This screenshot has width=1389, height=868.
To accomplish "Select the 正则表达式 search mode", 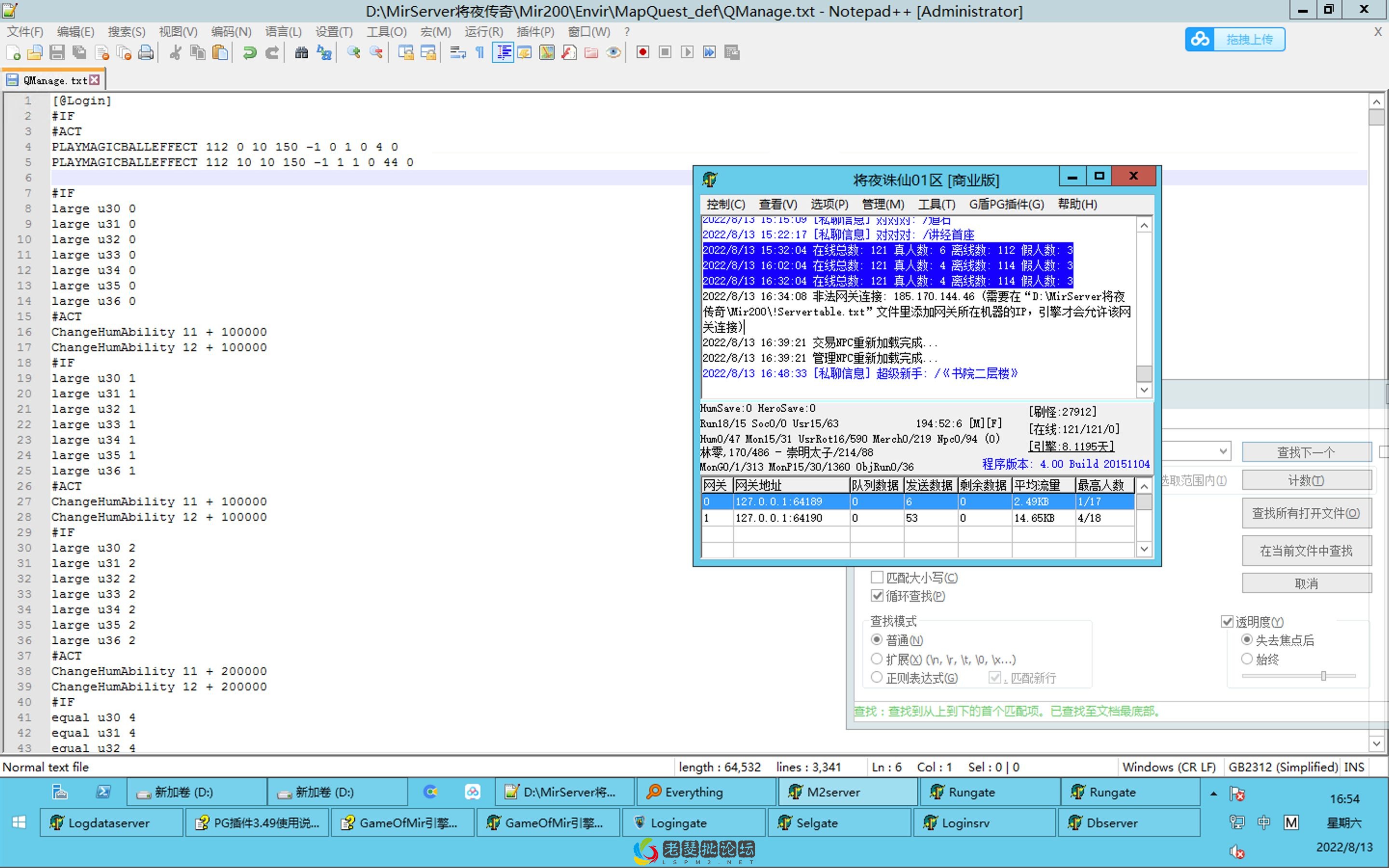I will 877,678.
